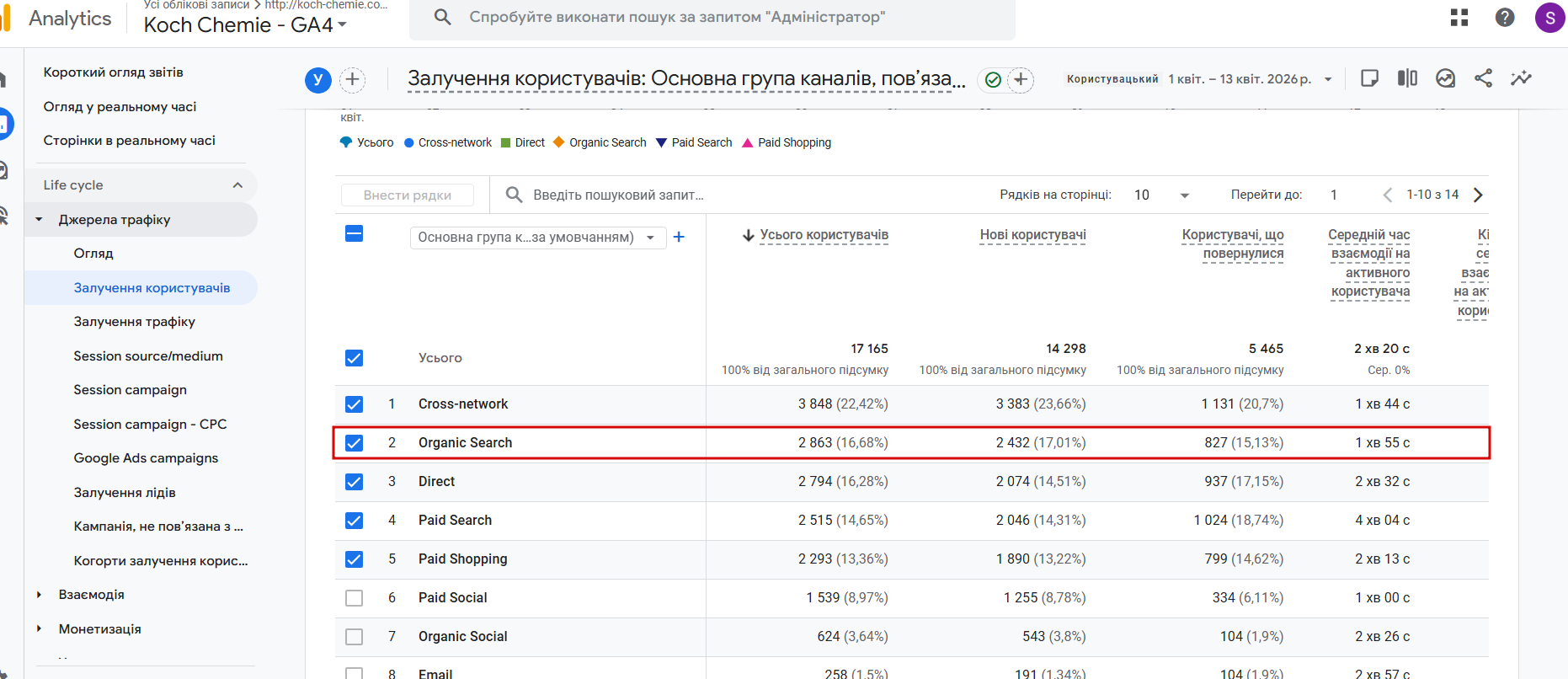
Task: Click the share report icon
Action: coord(1483,78)
